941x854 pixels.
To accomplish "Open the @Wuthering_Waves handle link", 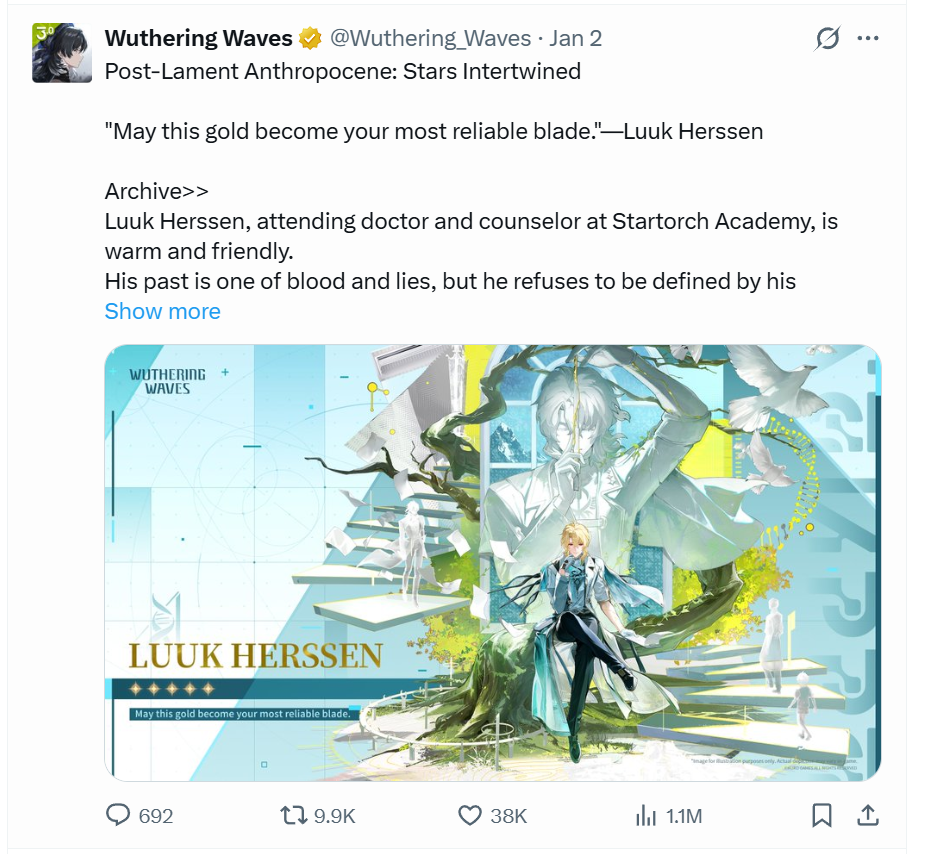I will coord(430,38).
